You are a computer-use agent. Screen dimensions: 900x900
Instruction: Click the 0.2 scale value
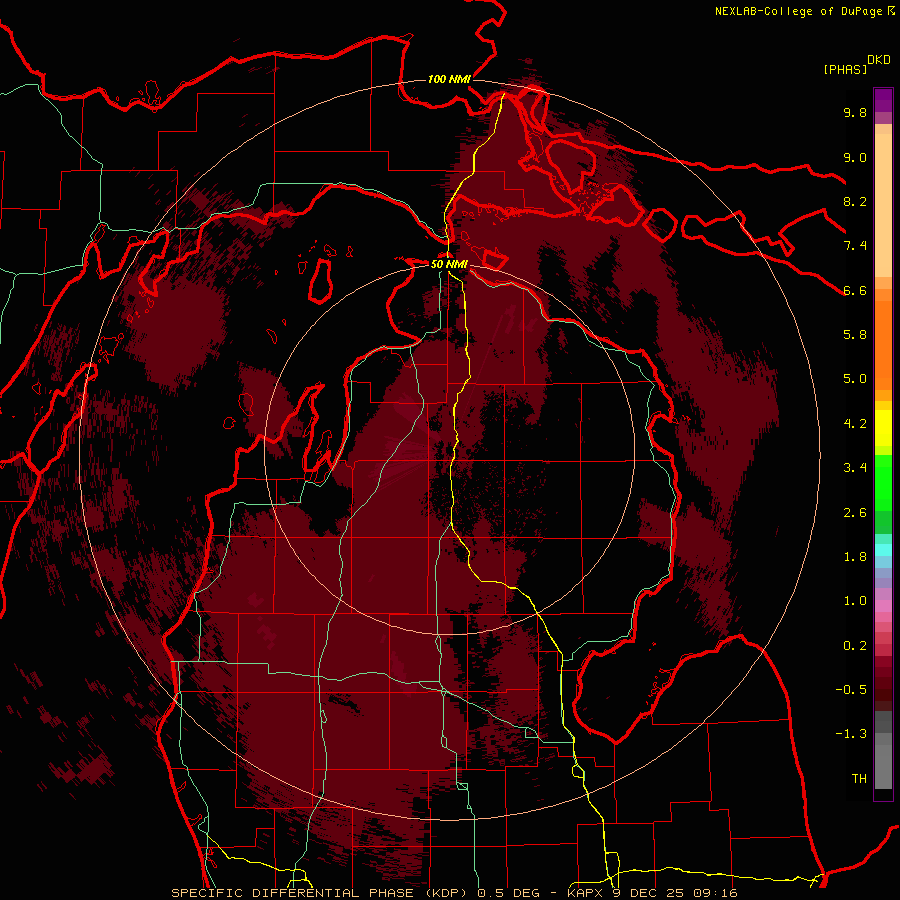pos(855,646)
